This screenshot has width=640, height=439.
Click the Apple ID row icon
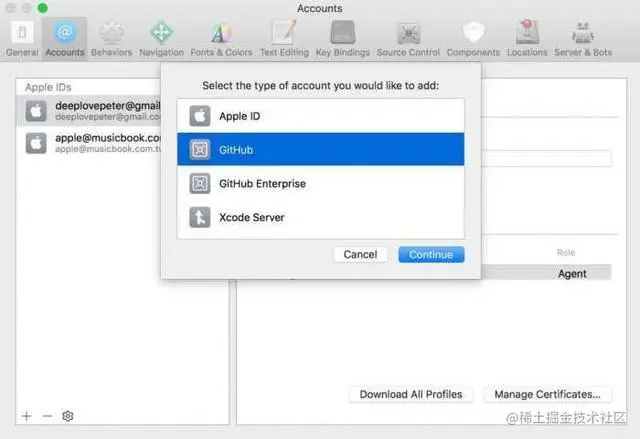coord(200,116)
